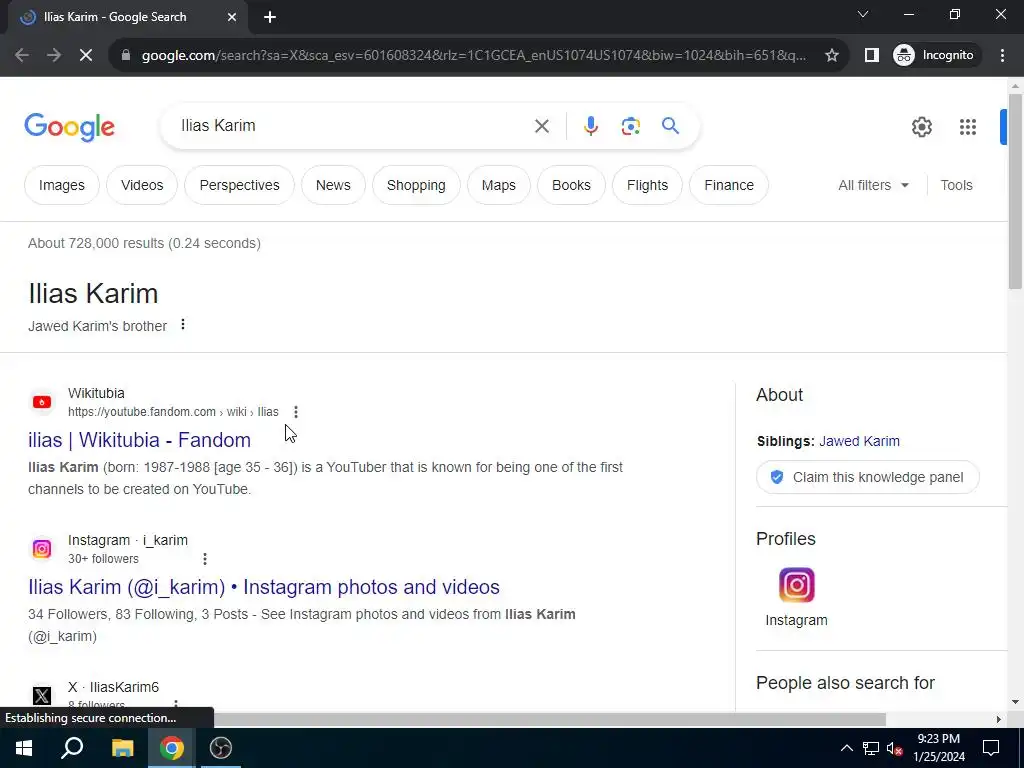Viewport: 1024px width, 768px height.
Task: Open the Google apps grid
Action: coord(967,127)
